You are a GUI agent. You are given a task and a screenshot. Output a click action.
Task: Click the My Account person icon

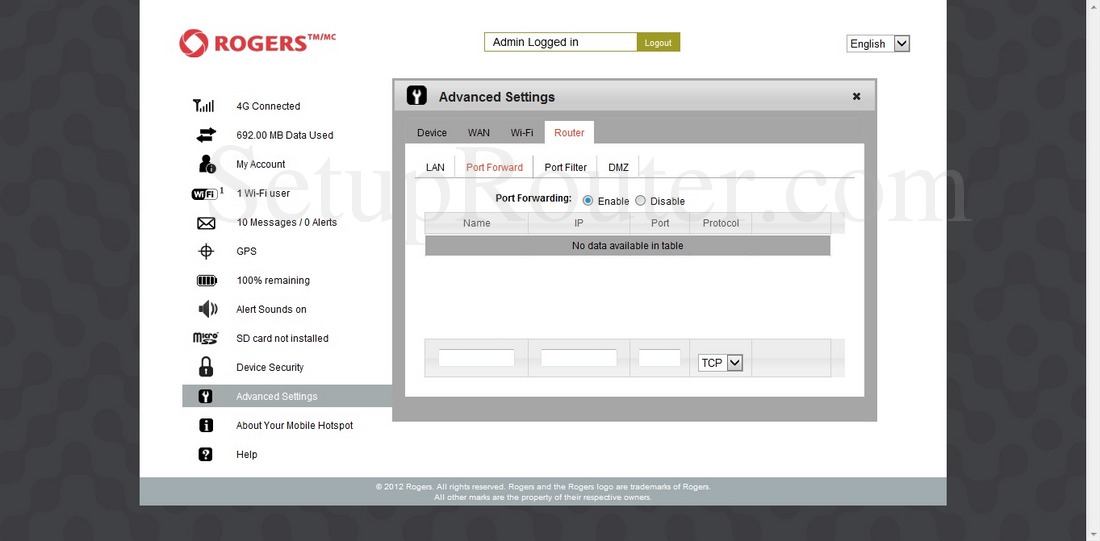pos(206,164)
